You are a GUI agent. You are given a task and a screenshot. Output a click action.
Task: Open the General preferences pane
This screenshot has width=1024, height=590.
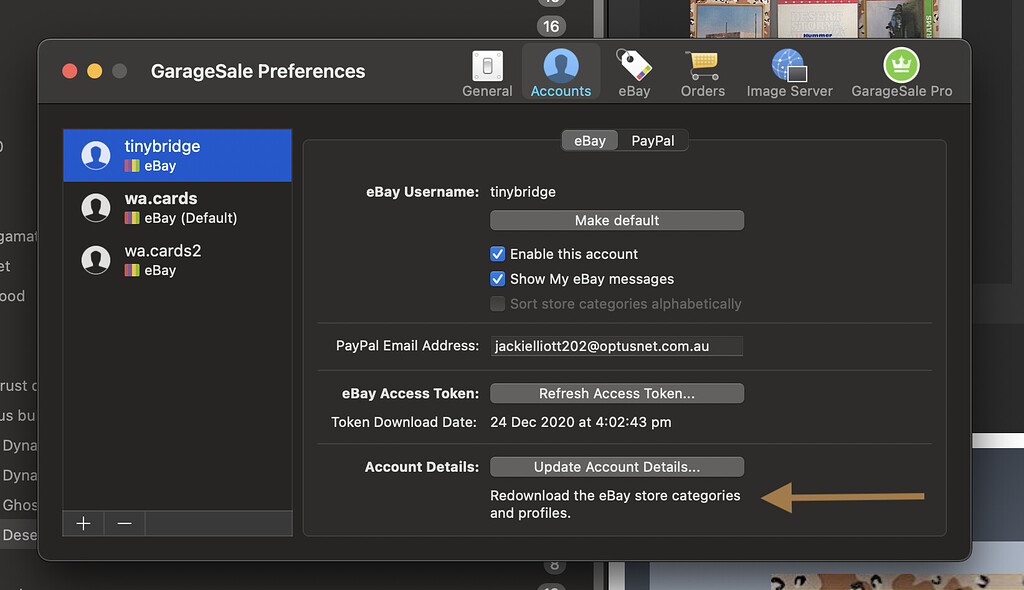point(487,74)
